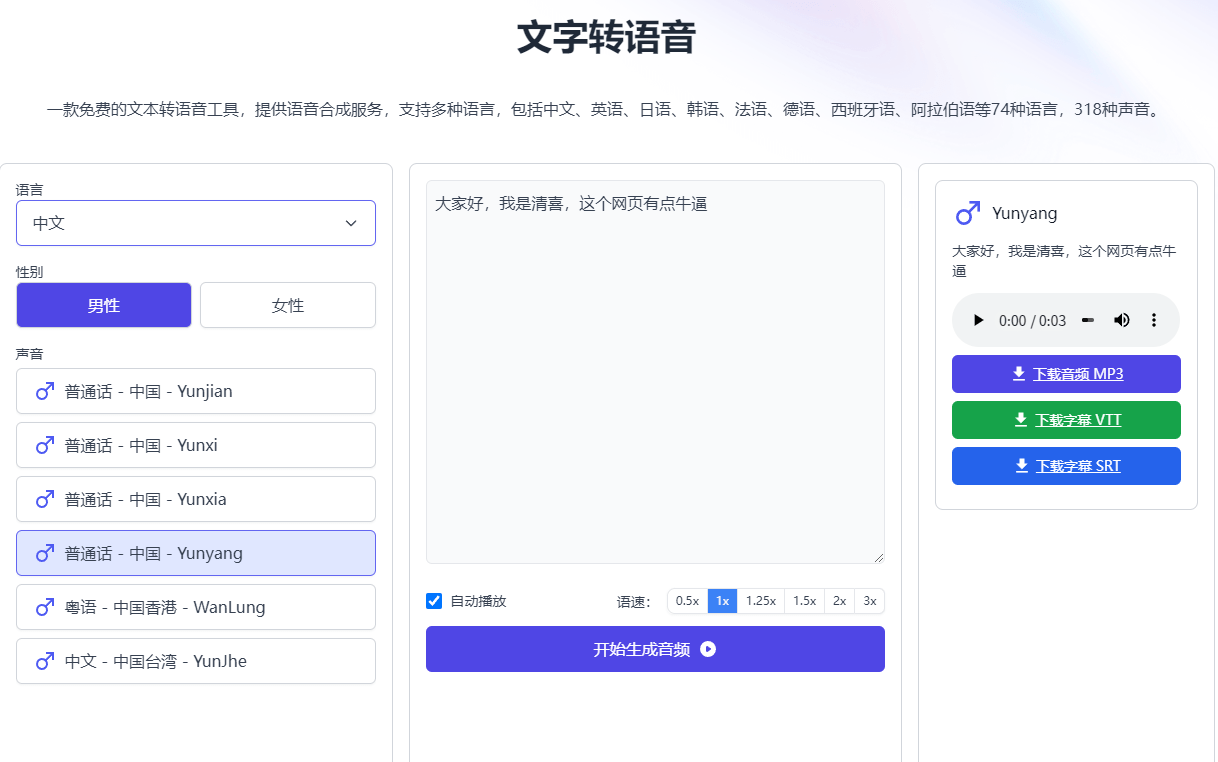This screenshot has width=1218, height=762.
Task: Select the male icon beside Yunjian voice
Action: tap(44, 391)
